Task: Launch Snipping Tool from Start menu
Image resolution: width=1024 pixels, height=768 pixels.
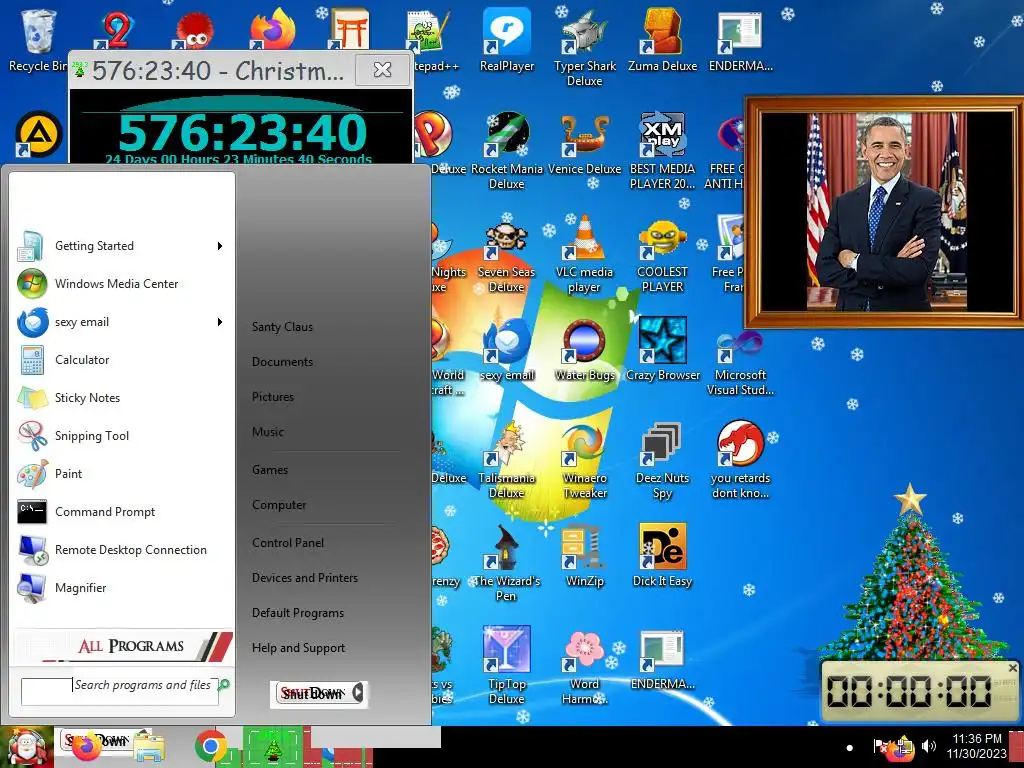Action: 121,436
